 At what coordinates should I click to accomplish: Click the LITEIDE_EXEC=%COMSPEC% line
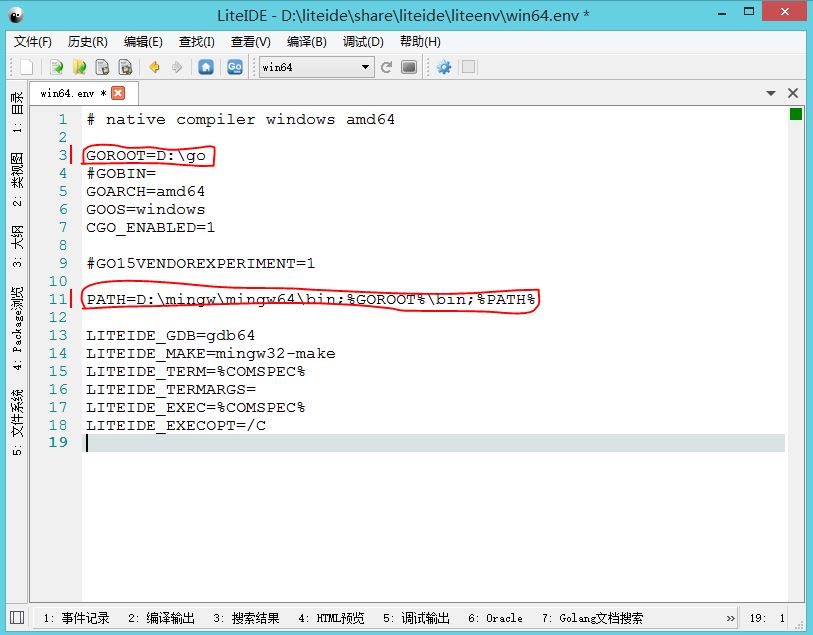195,407
